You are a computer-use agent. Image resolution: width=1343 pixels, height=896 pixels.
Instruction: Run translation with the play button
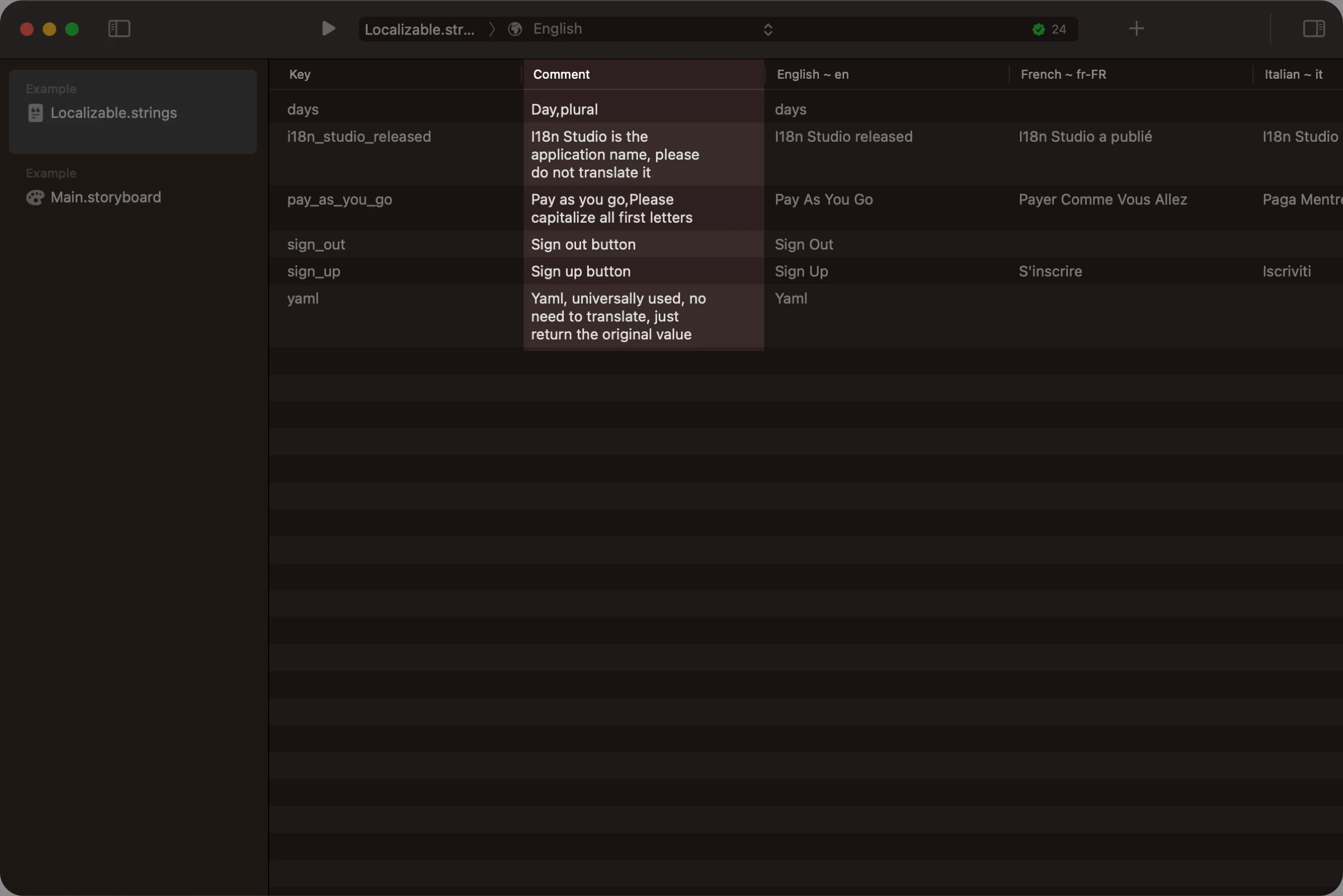click(328, 28)
